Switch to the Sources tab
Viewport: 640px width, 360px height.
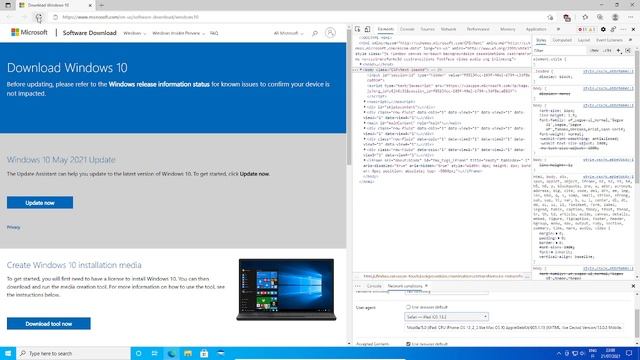(427, 29)
